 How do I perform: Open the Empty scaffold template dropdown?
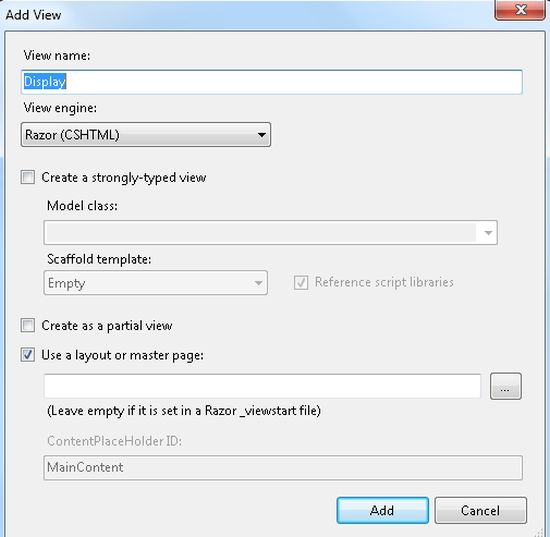point(155,283)
